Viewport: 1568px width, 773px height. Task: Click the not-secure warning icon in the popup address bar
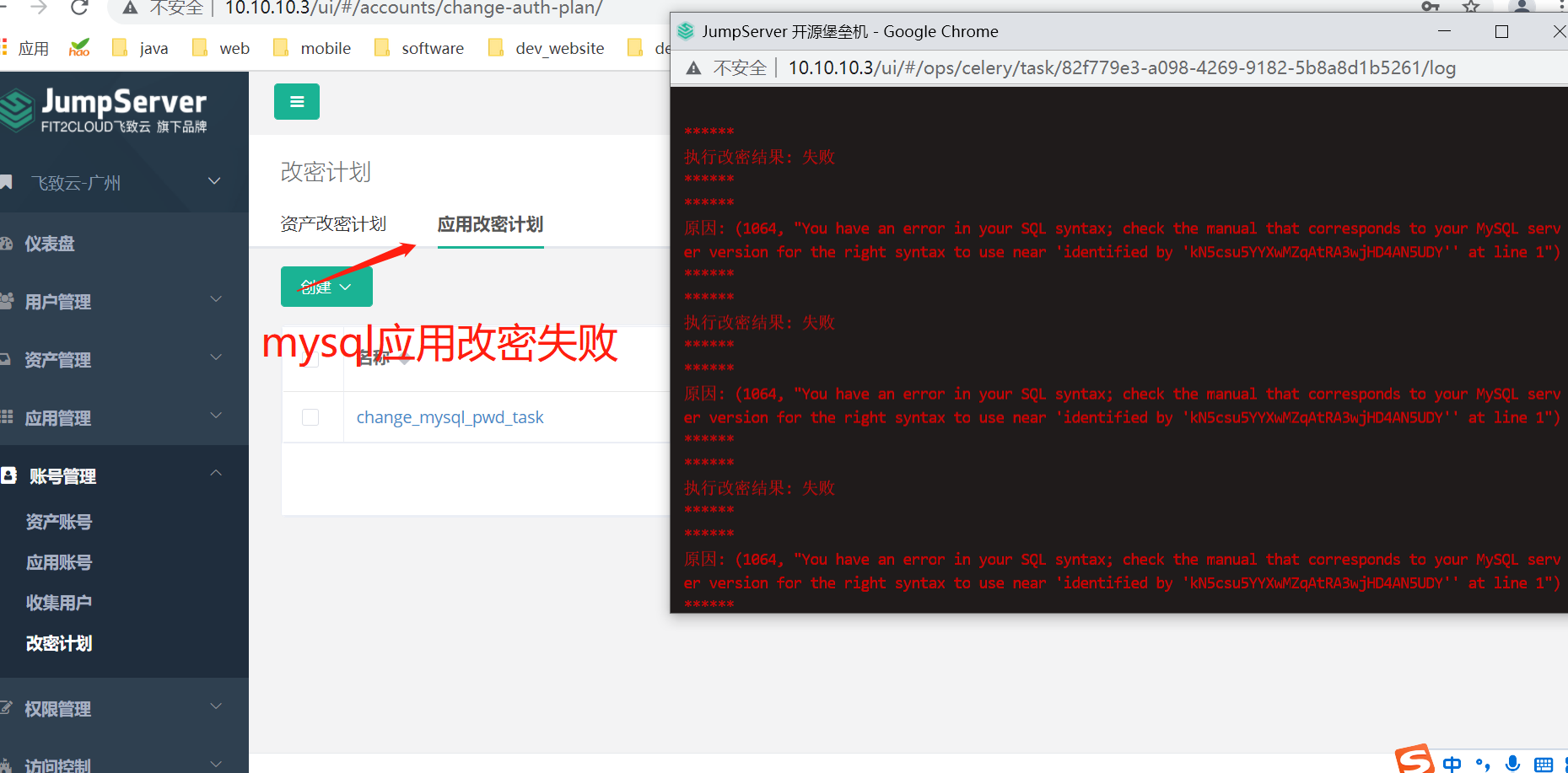[x=693, y=68]
